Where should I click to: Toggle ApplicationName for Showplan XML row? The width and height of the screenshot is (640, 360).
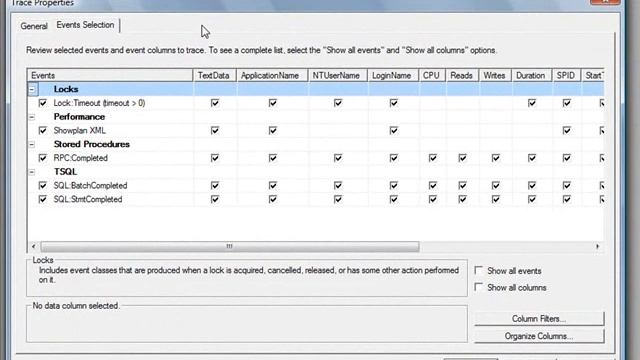[x=273, y=131]
